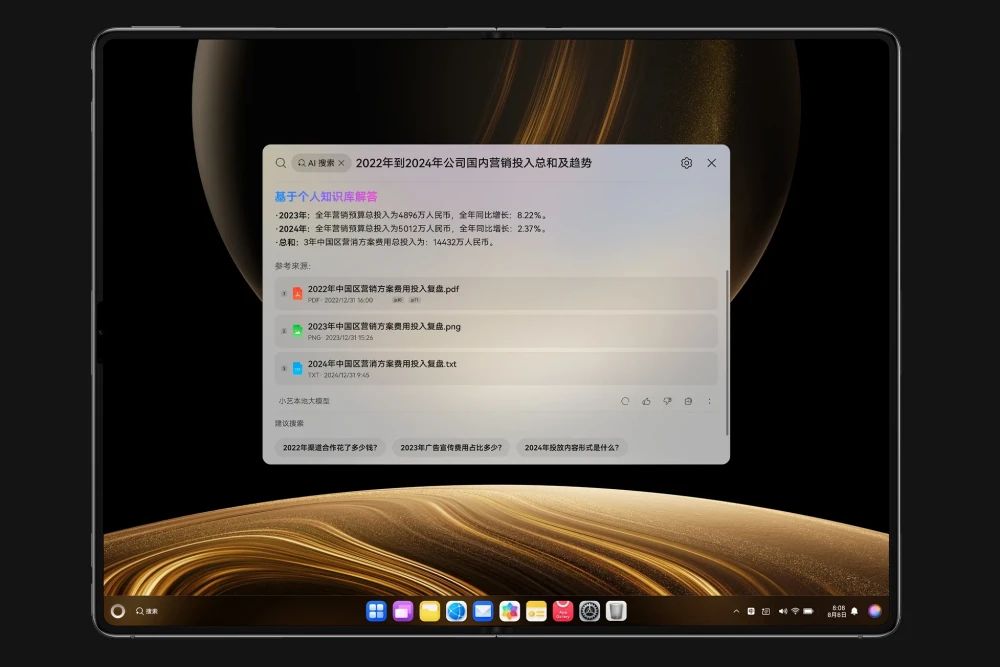Click the first tray icon after chevron
1000x667 pixels.
[x=751, y=611]
